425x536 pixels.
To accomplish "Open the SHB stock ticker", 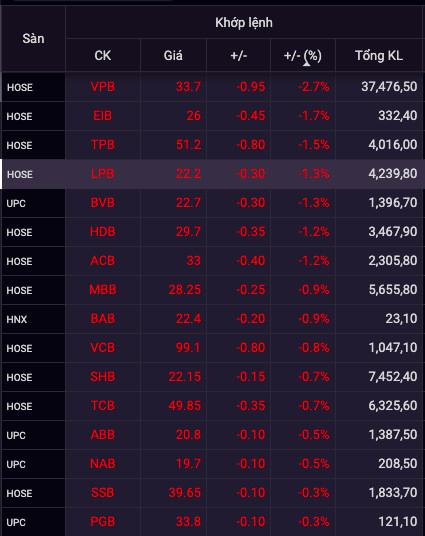I will [x=103, y=377].
